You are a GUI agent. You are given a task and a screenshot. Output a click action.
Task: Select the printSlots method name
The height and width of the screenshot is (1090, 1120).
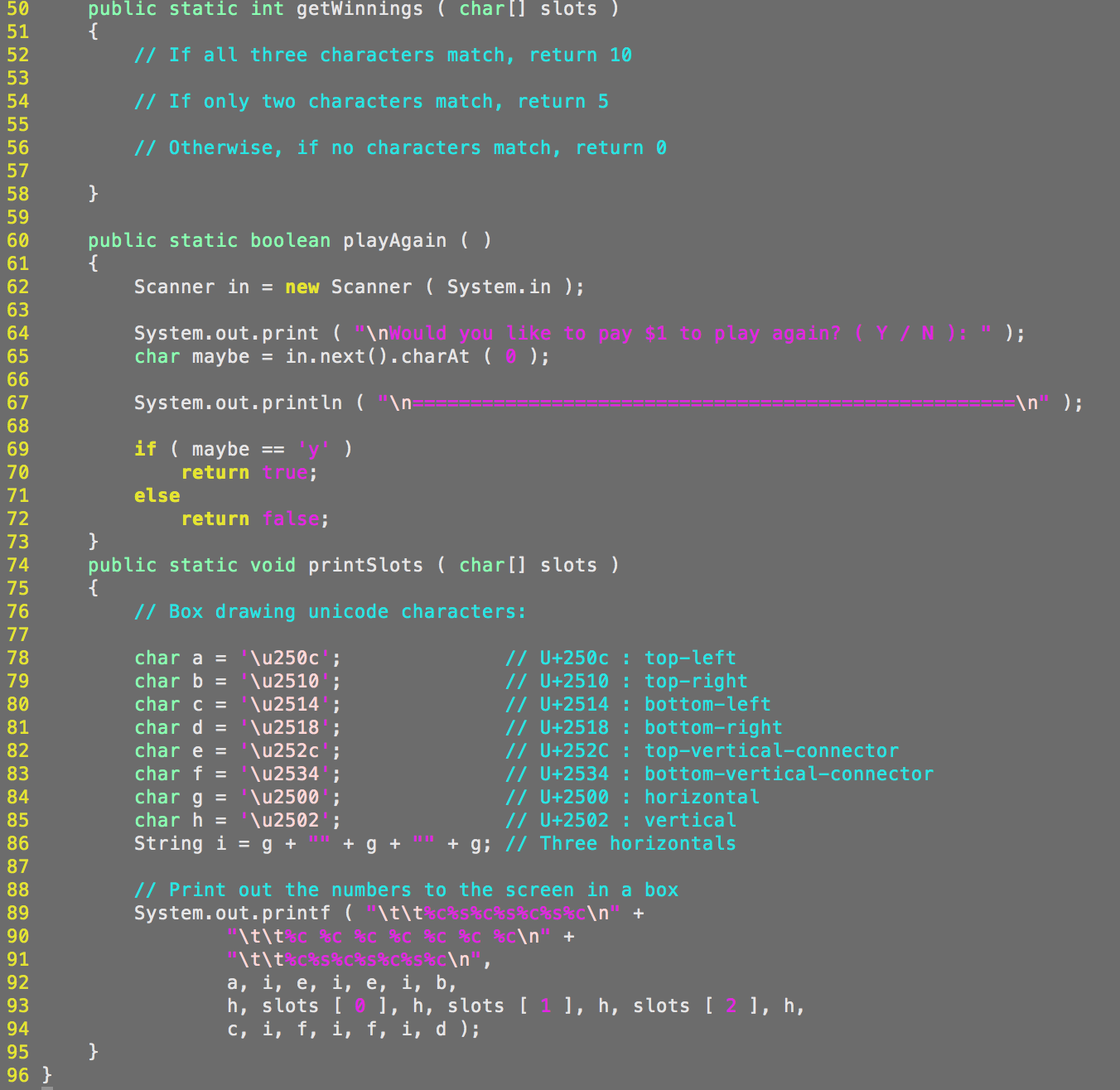coord(366,565)
